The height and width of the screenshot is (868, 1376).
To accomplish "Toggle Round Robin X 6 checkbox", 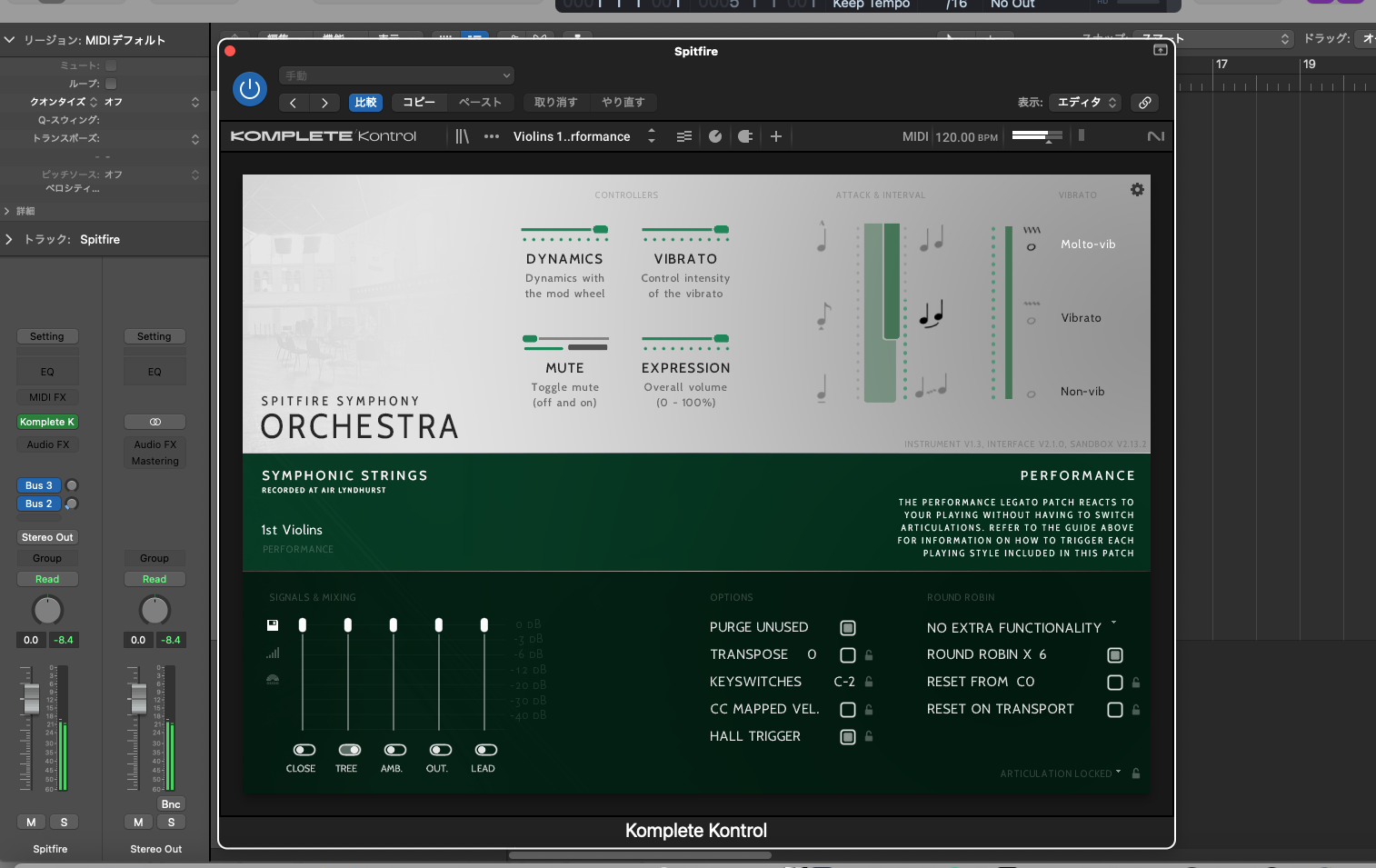I will tap(1115, 655).
